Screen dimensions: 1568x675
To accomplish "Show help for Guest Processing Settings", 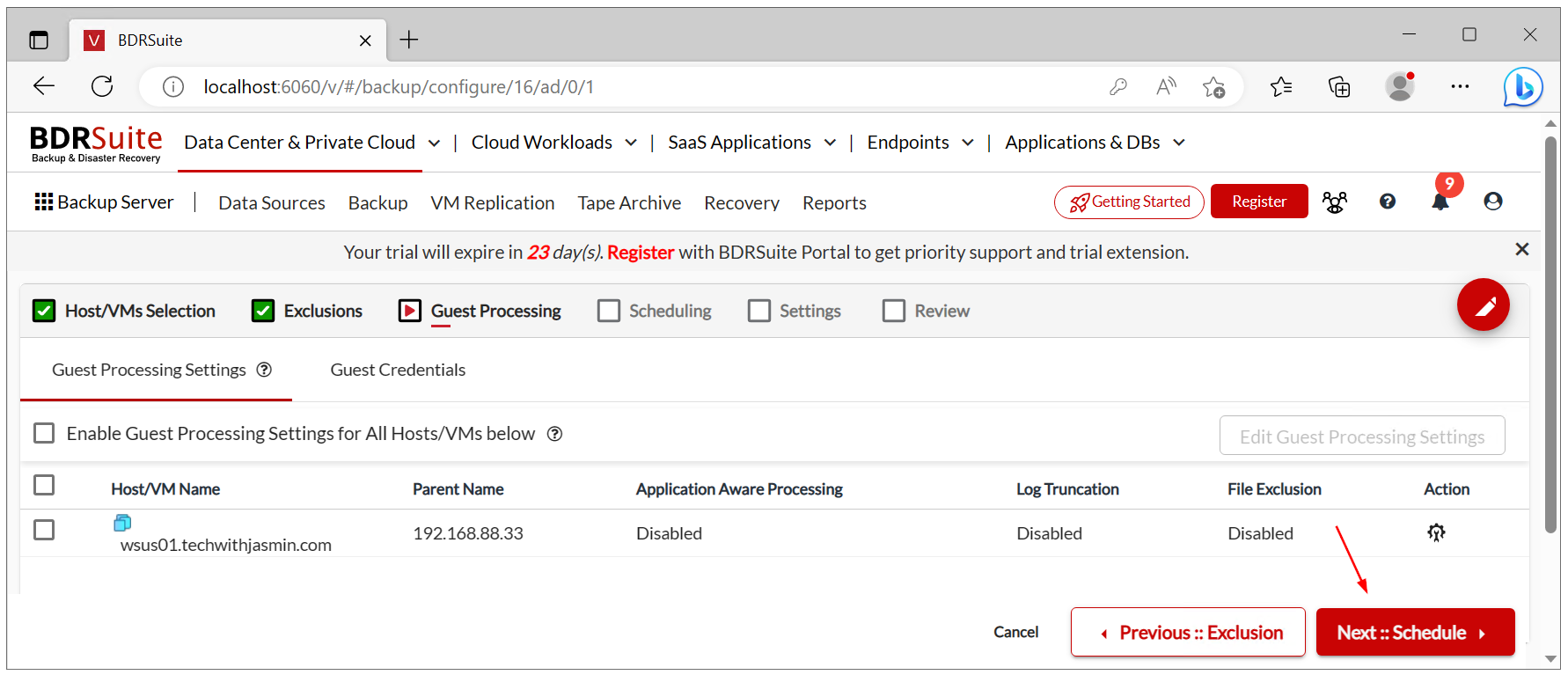I will click(x=264, y=370).
